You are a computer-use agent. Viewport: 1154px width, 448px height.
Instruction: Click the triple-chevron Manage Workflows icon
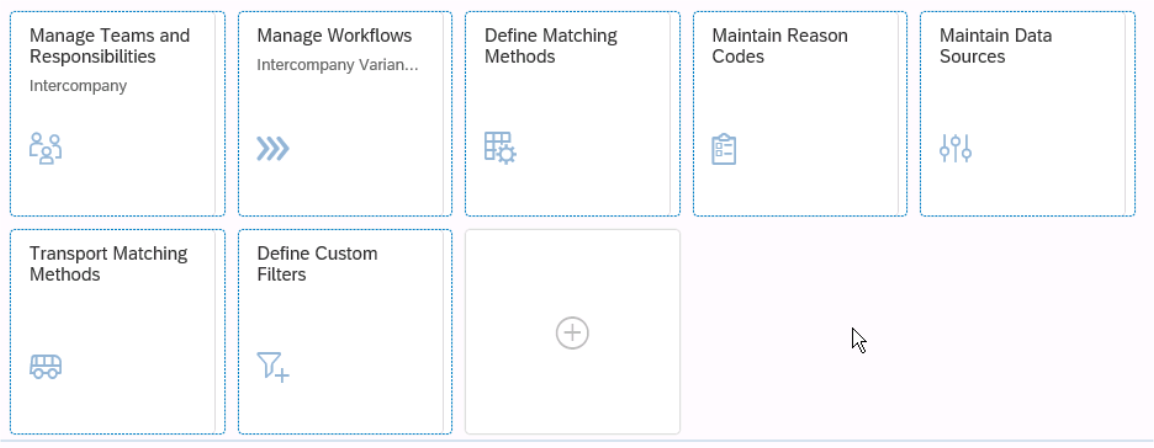pyautogui.click(x=273, y=149)
